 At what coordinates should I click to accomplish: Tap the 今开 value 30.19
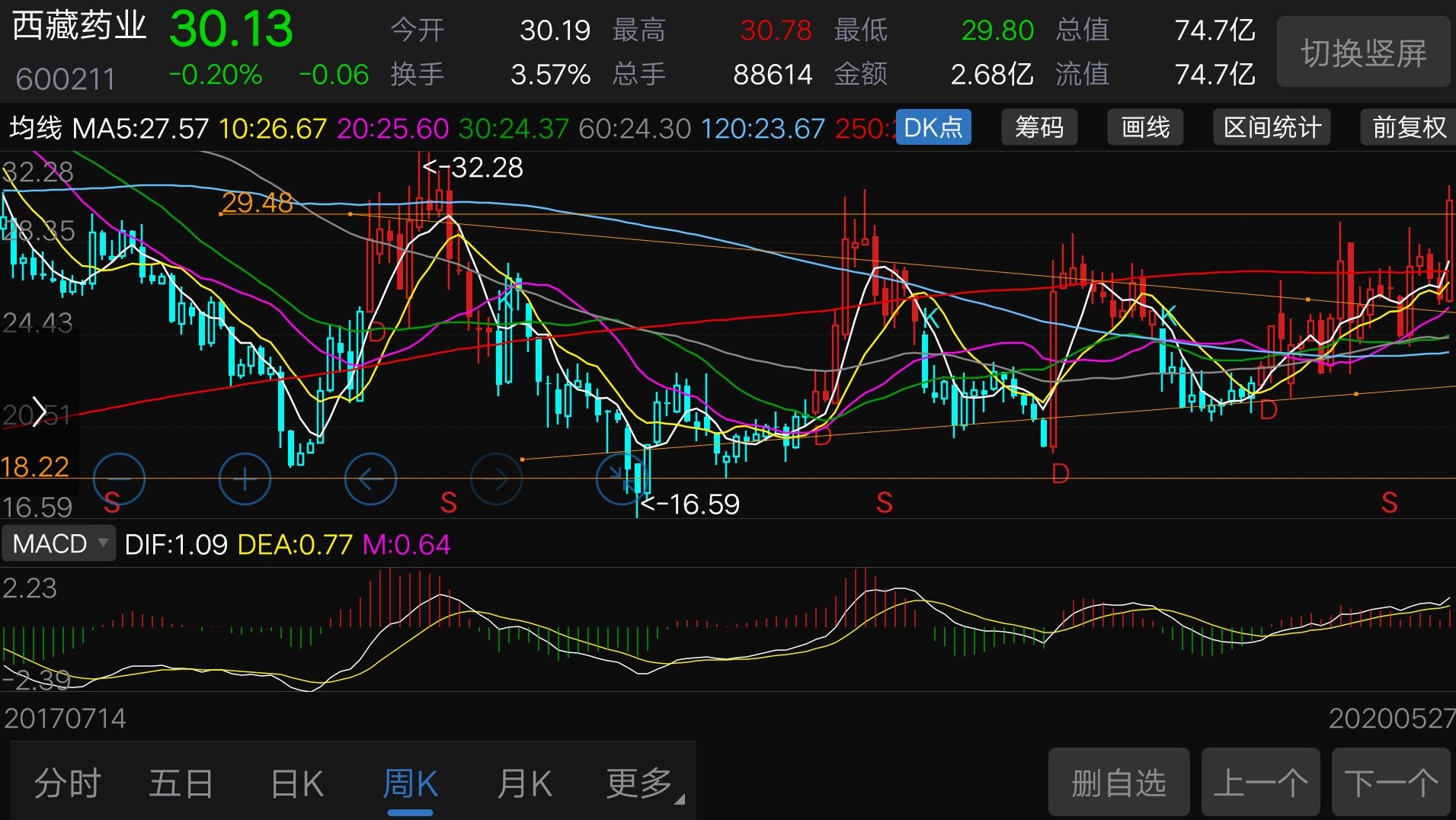pyautogui.click(x=555, y=30)
